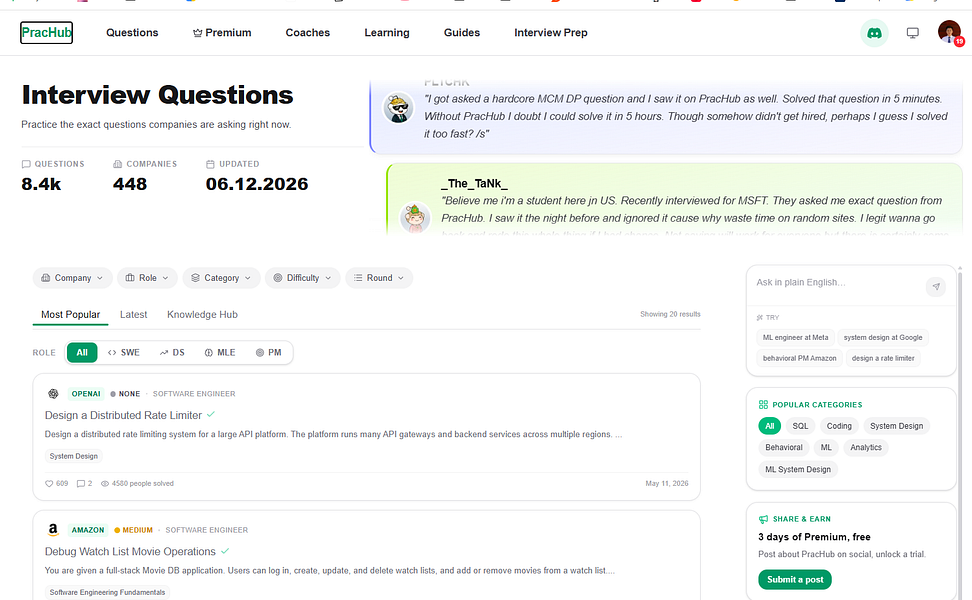Open the Round filter dropdown
The image size is (972, 600).
point(379,278)
